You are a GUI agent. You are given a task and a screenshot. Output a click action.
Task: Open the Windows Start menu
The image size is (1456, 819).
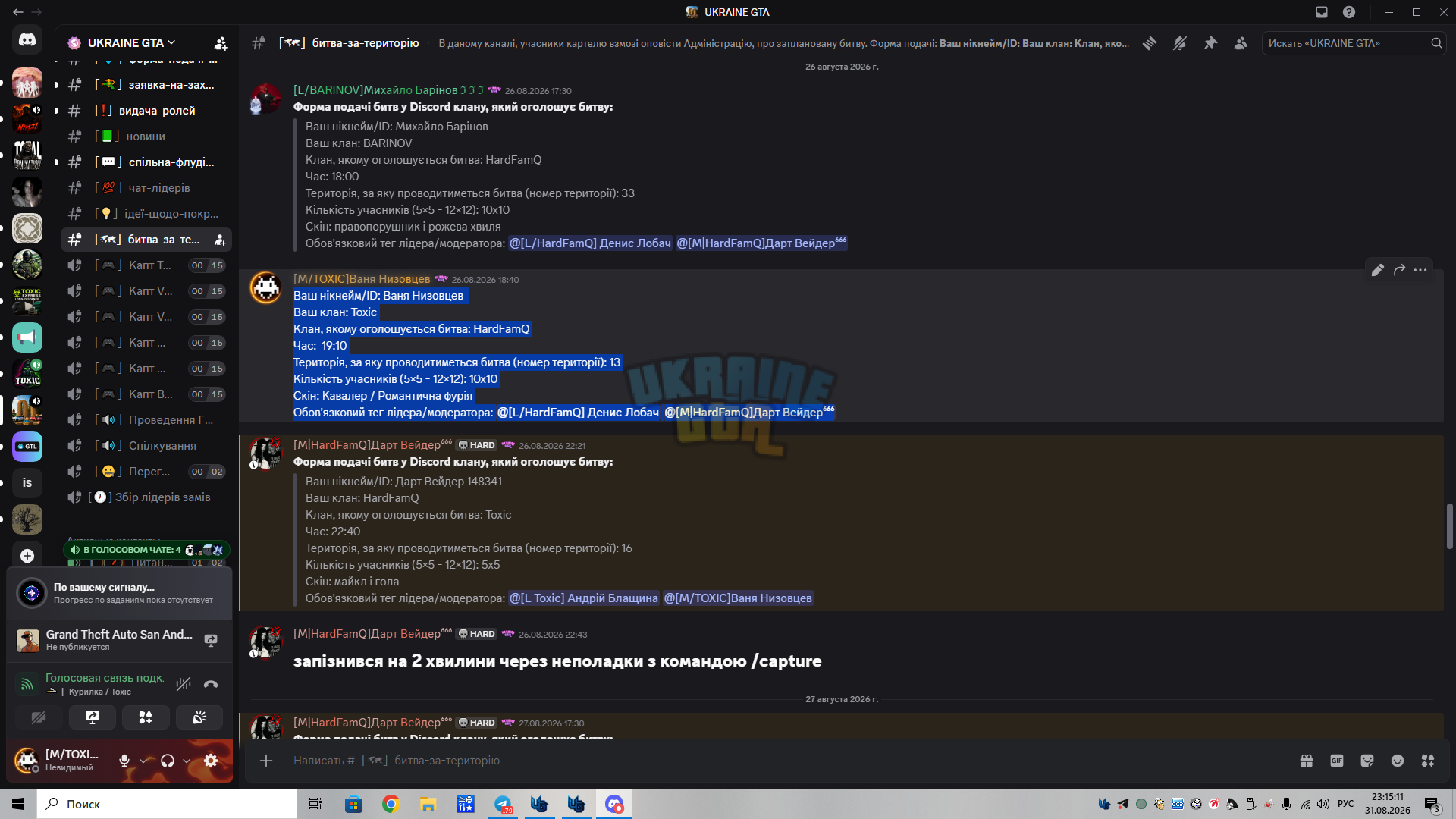click(x=18, y=804)
